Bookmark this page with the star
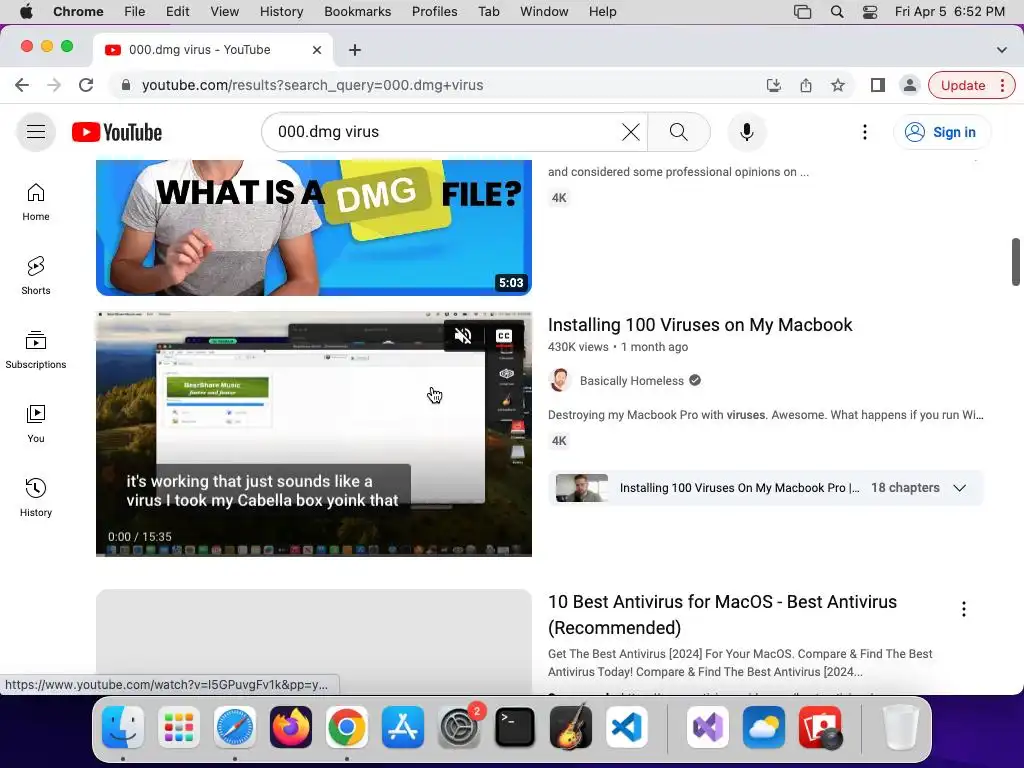 [x=838, y=85]
